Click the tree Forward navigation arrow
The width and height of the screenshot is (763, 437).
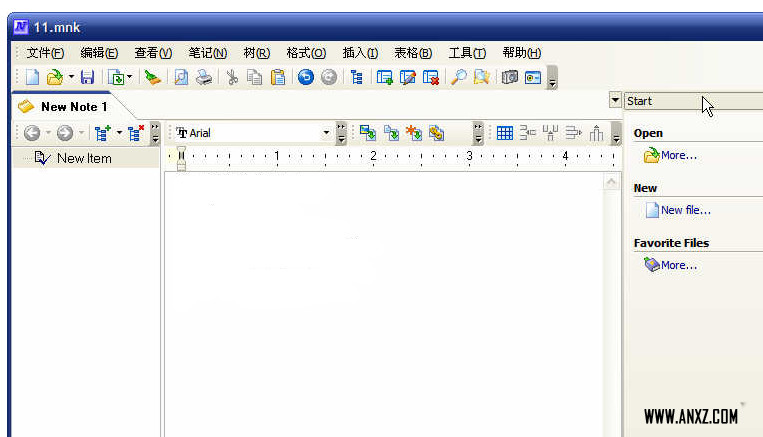(x=65, y=133)
